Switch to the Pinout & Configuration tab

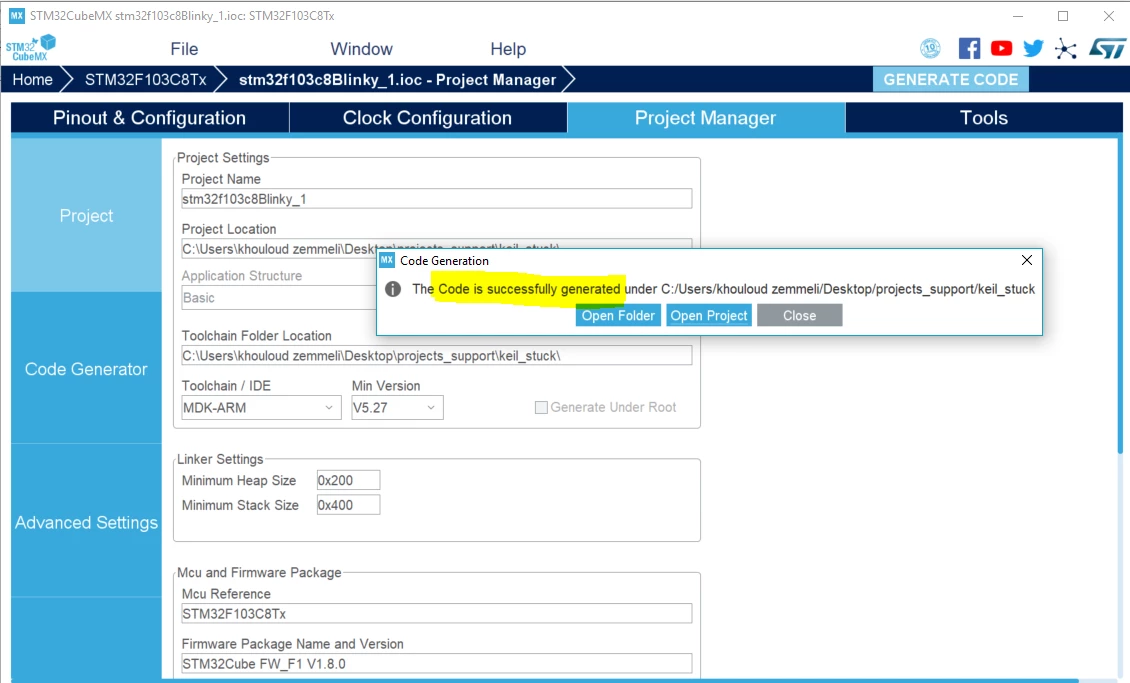pos(149,118)
